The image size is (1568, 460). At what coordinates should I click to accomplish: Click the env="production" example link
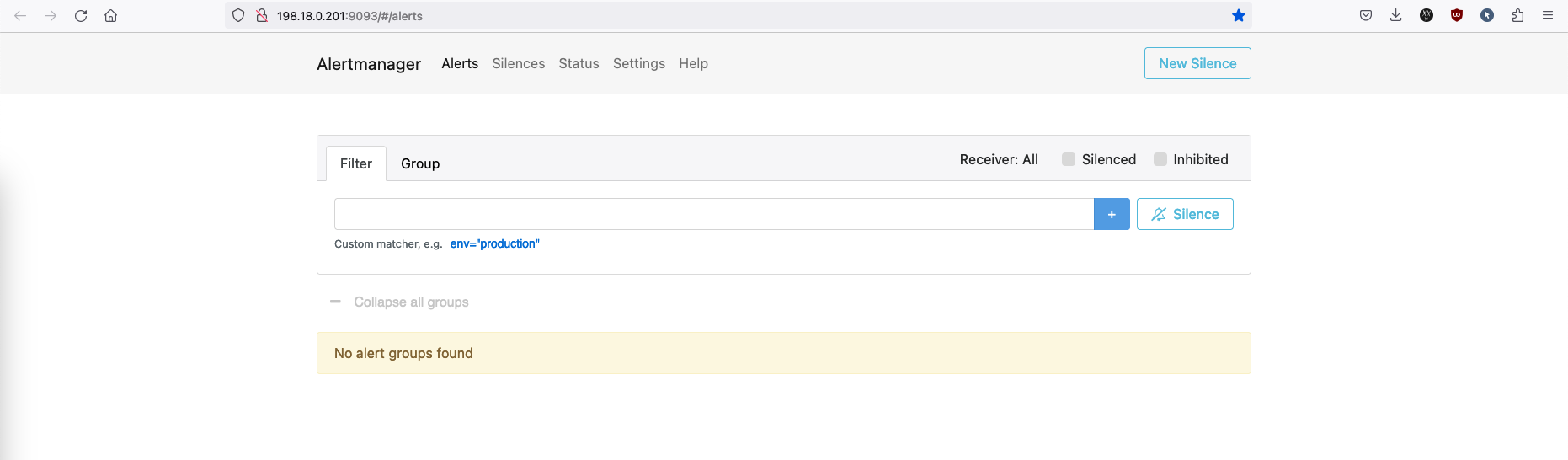coord(494,243)
